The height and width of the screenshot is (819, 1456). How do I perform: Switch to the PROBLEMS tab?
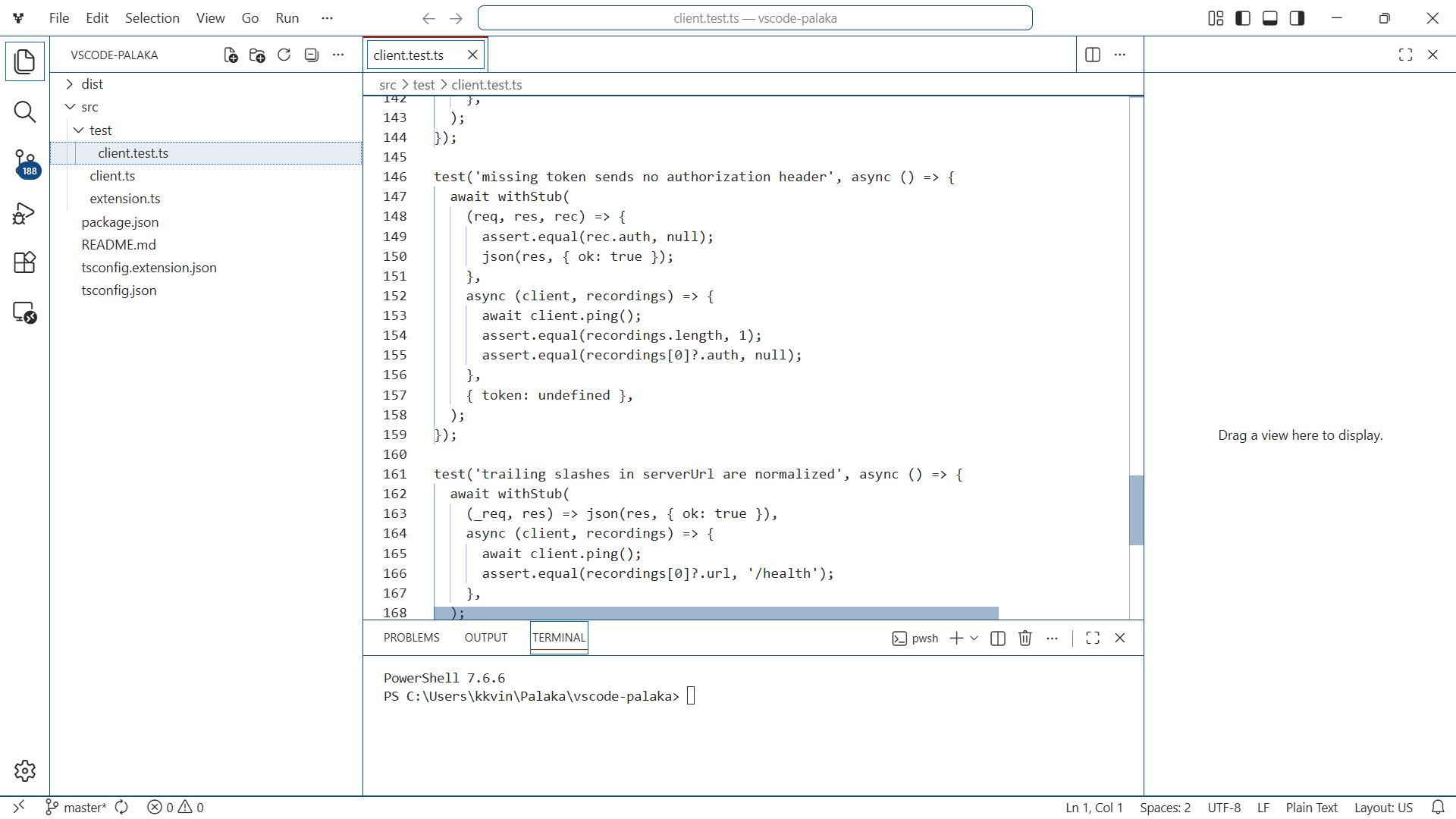[412, 638]
